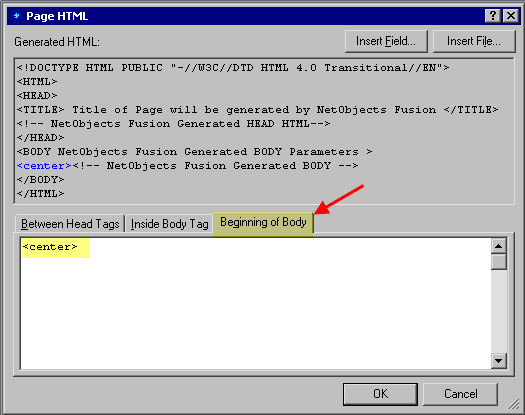Click the Generated HEAD HTML comment line
525x415 pixels.
point(173,124)
